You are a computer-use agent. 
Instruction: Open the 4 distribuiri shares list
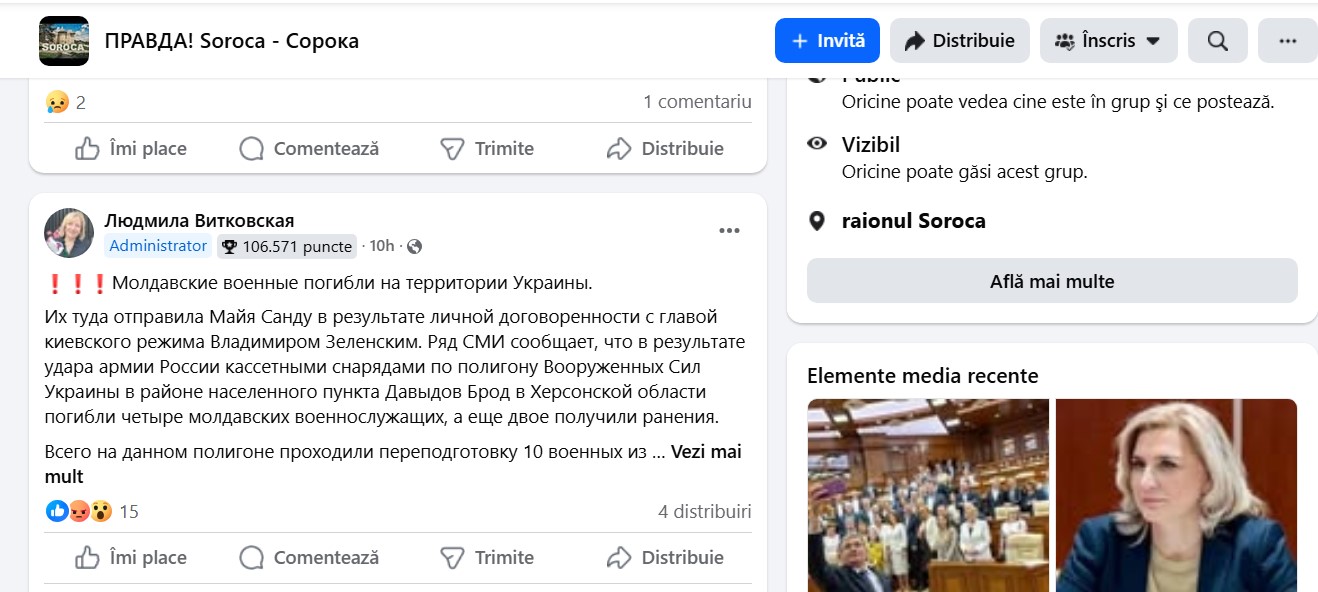(704, 512)
